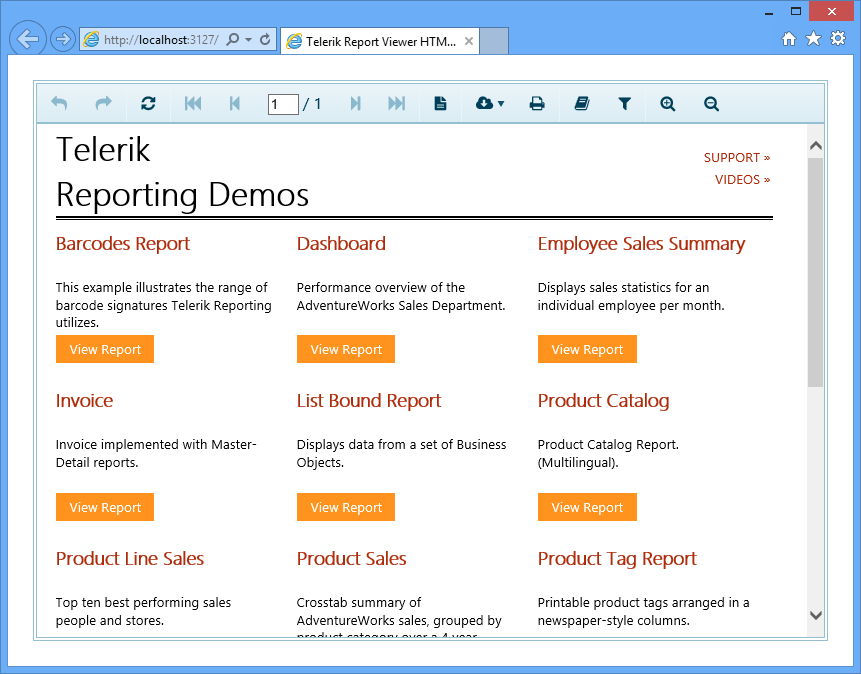The width and height of the screenshot is (861, 674).
Task: Toggle the parameters filter funnel icon
Action: coord(624,103)
